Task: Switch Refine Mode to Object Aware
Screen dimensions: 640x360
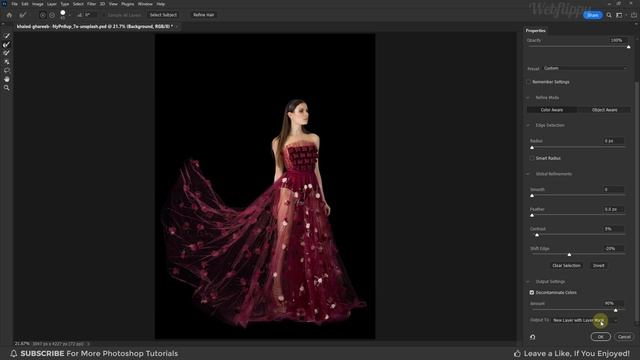Action: (x=604, y=110)
